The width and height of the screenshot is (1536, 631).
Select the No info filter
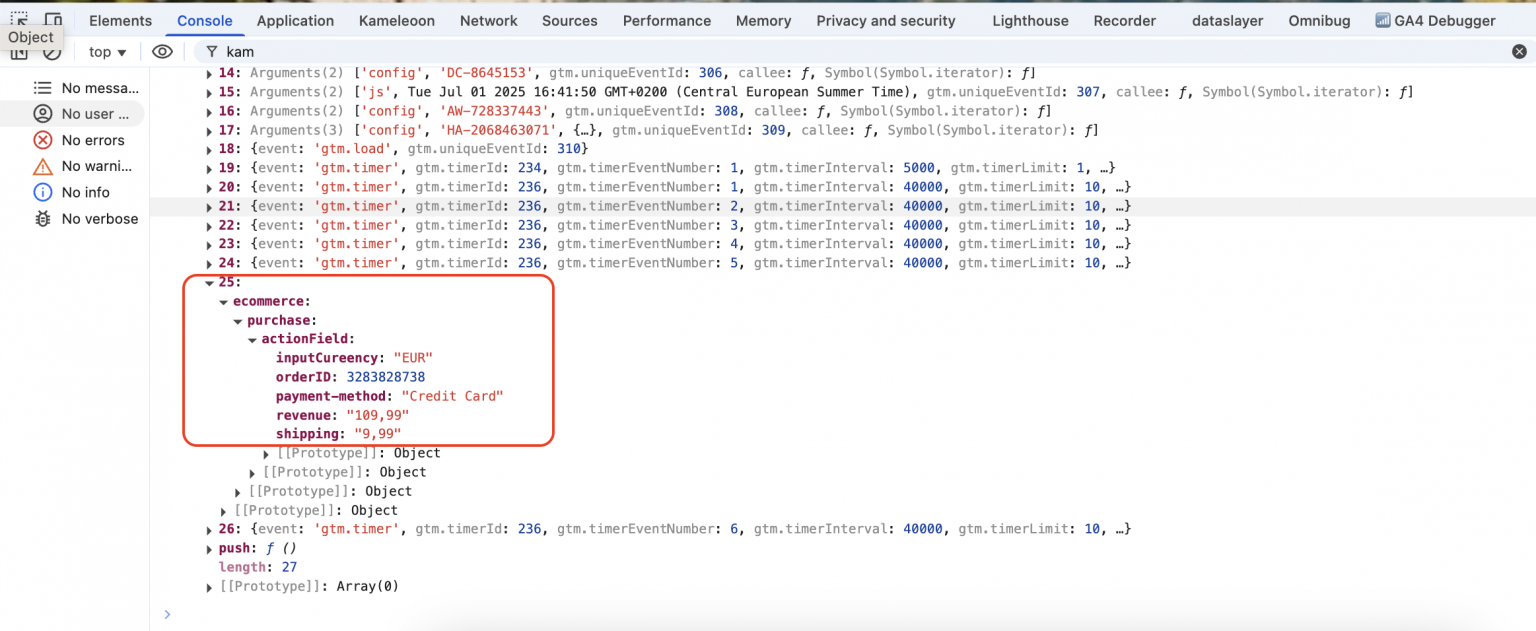coord(85,192)
